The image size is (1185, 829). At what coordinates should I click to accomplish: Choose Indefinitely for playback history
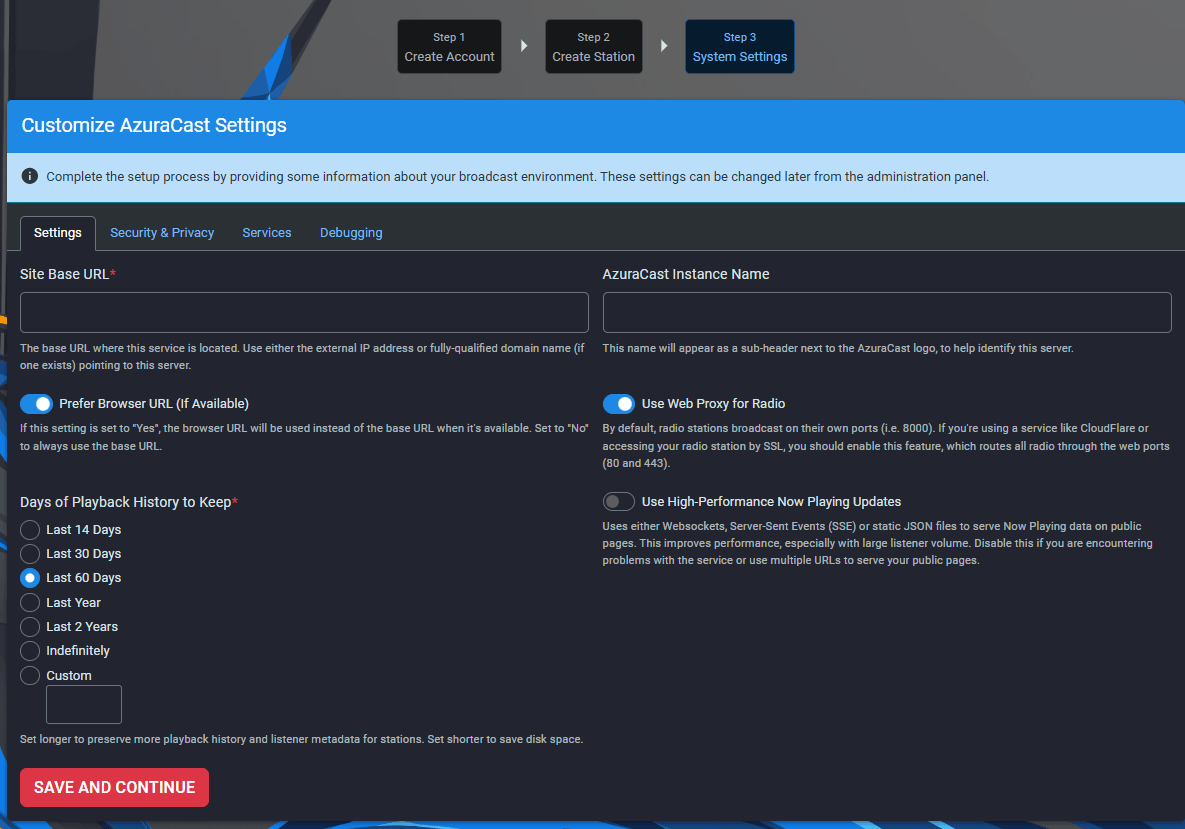(x=30, y=651)
